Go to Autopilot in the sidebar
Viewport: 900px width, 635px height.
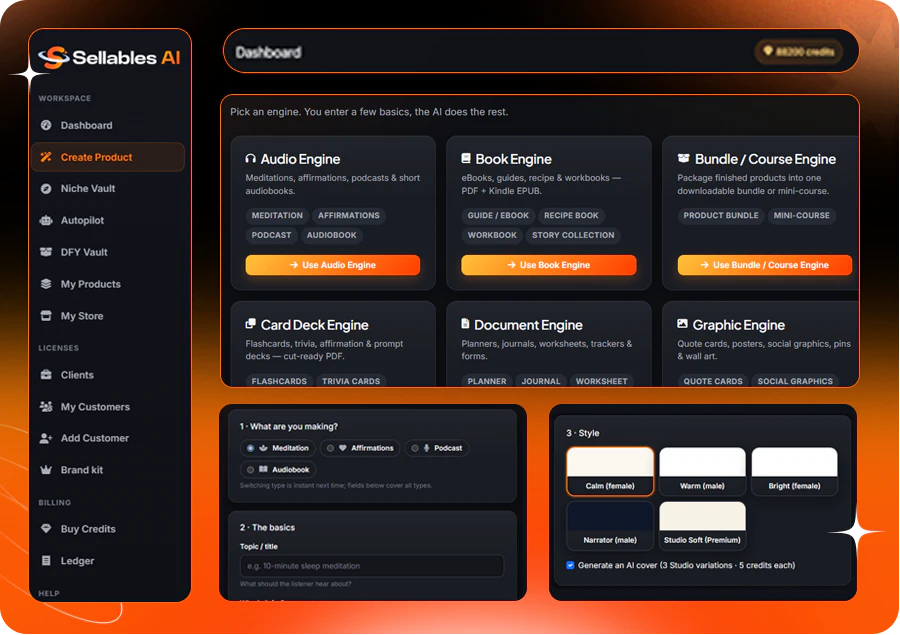point(108,220)
